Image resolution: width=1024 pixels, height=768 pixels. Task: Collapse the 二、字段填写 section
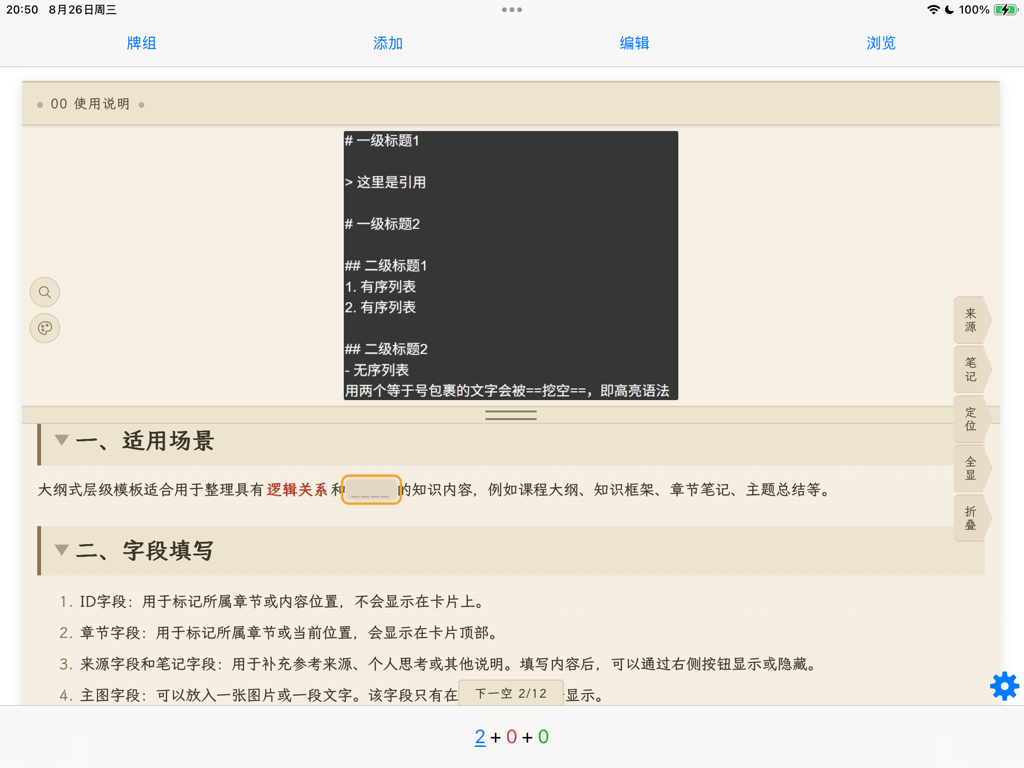61,550
